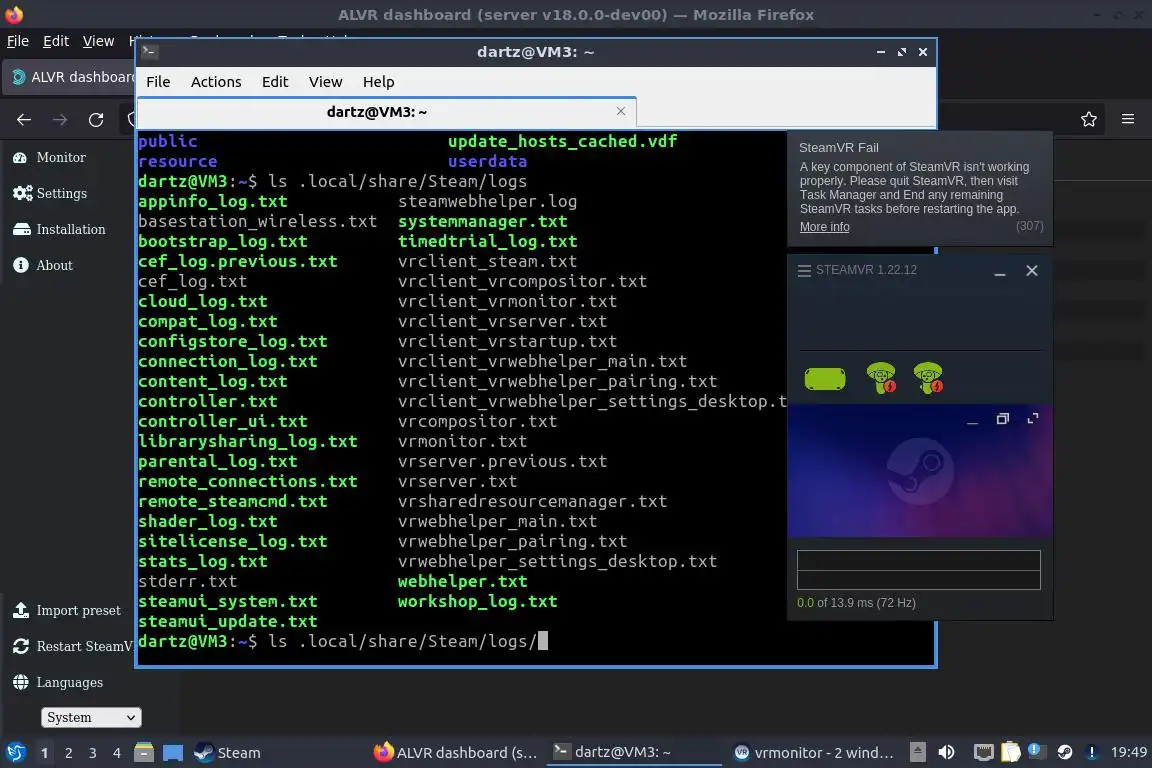Open Firefox Edit menu
Image resolution: width=1152 pixels, height=768 pixels.
56,41
